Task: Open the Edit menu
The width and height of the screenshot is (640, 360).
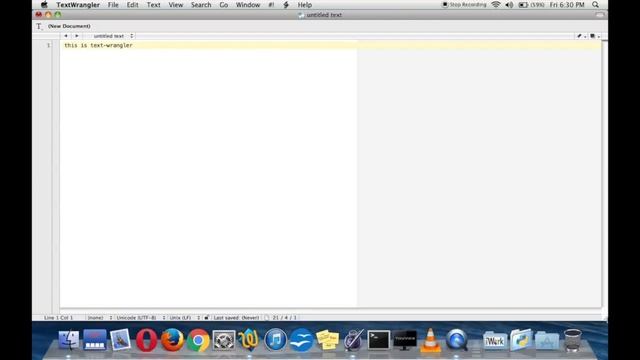Action: tap(132, 5)
